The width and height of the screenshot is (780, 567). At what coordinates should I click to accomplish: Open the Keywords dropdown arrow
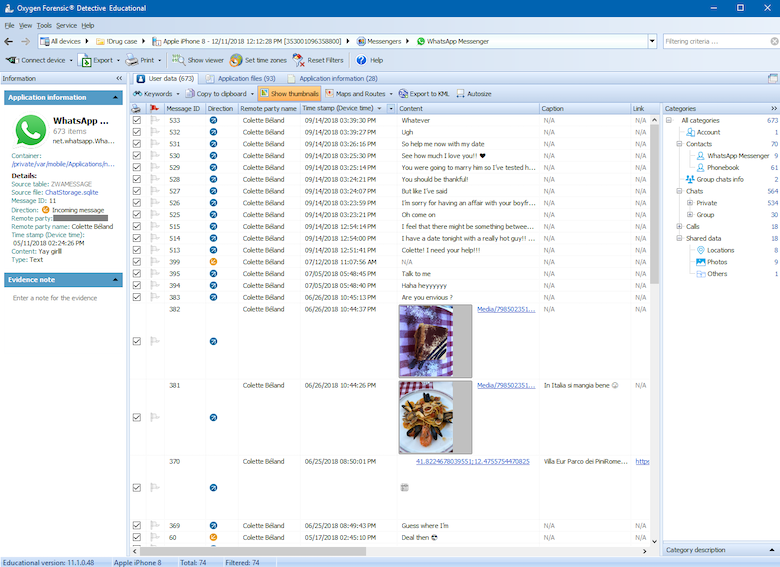point(178,94)
